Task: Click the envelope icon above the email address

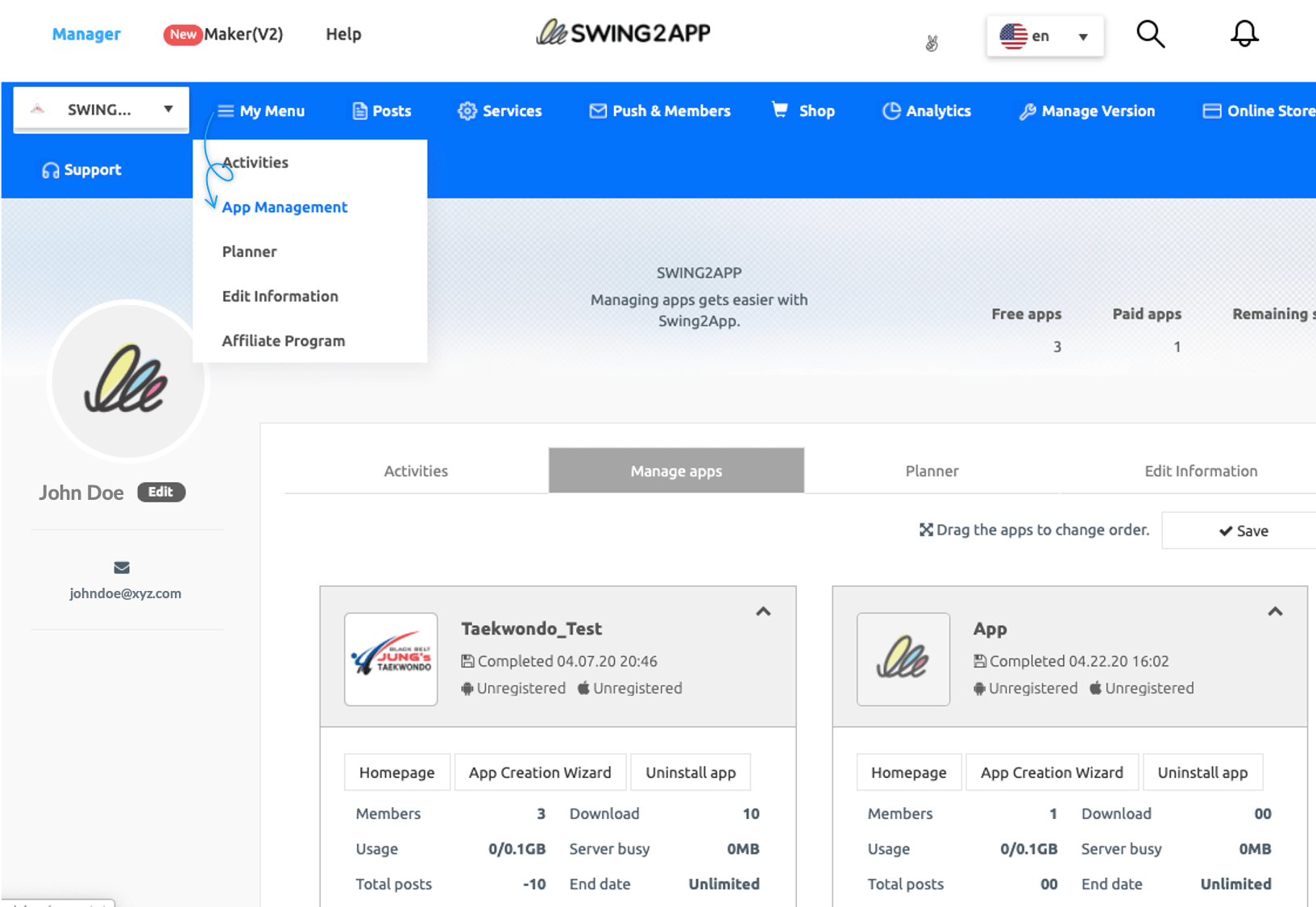Action: (x=122, y=568)
